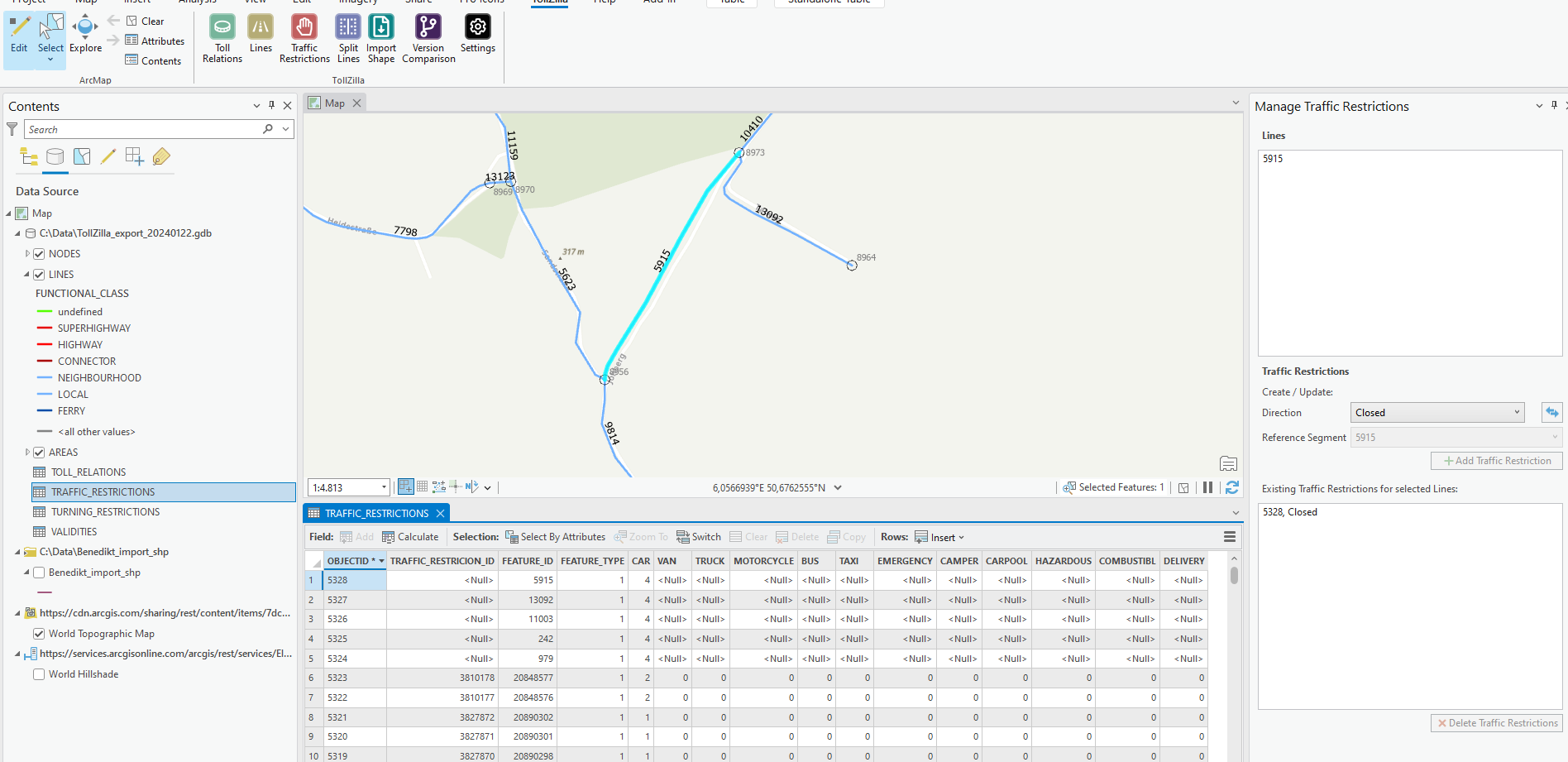Screen dimensions: 1568x762
Task: Open the Rows Insert dropdown
Action: pyautogui.click(x=939, y=537)
